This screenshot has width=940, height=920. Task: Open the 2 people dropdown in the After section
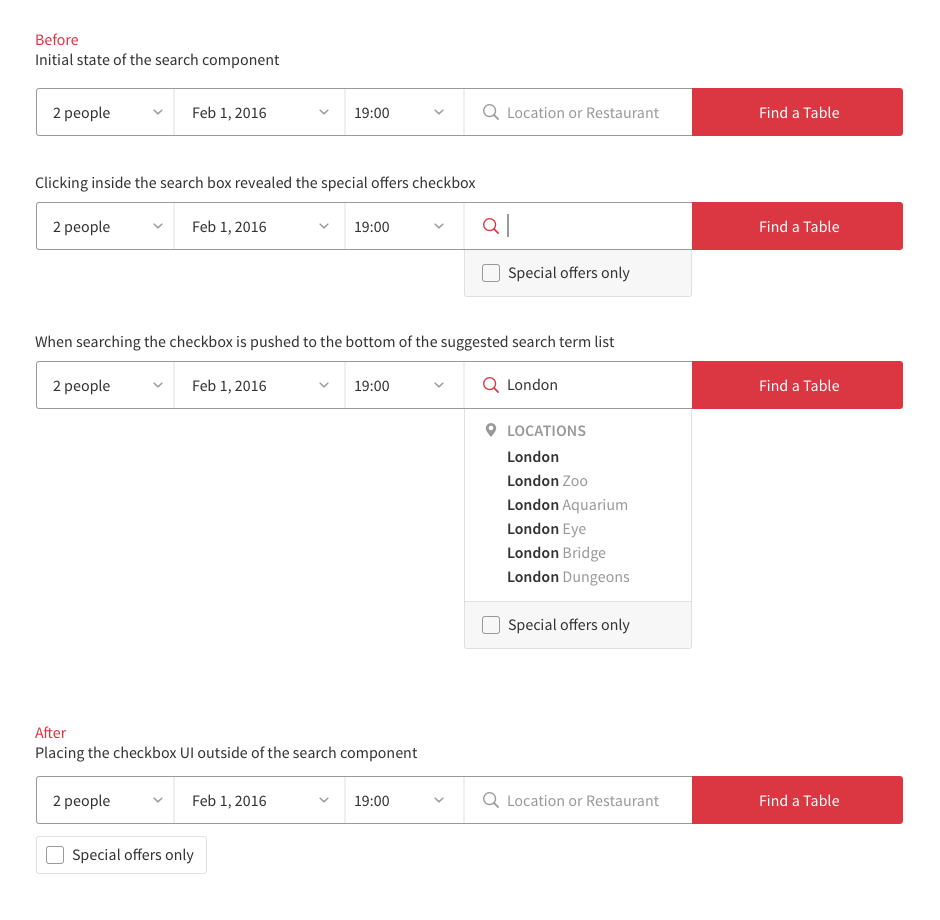pos(105,800)
